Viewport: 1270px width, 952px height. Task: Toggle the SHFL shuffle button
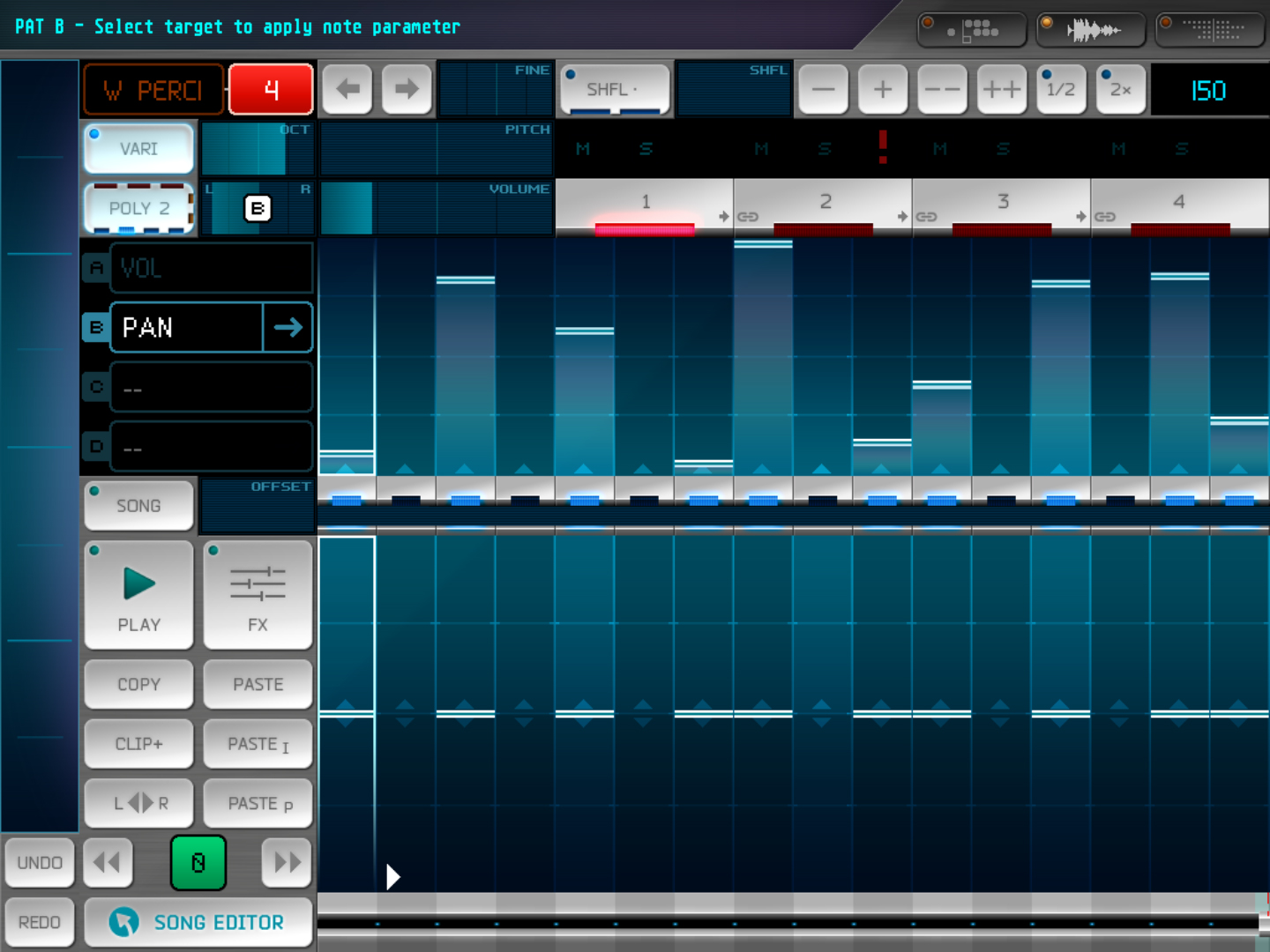614,89
